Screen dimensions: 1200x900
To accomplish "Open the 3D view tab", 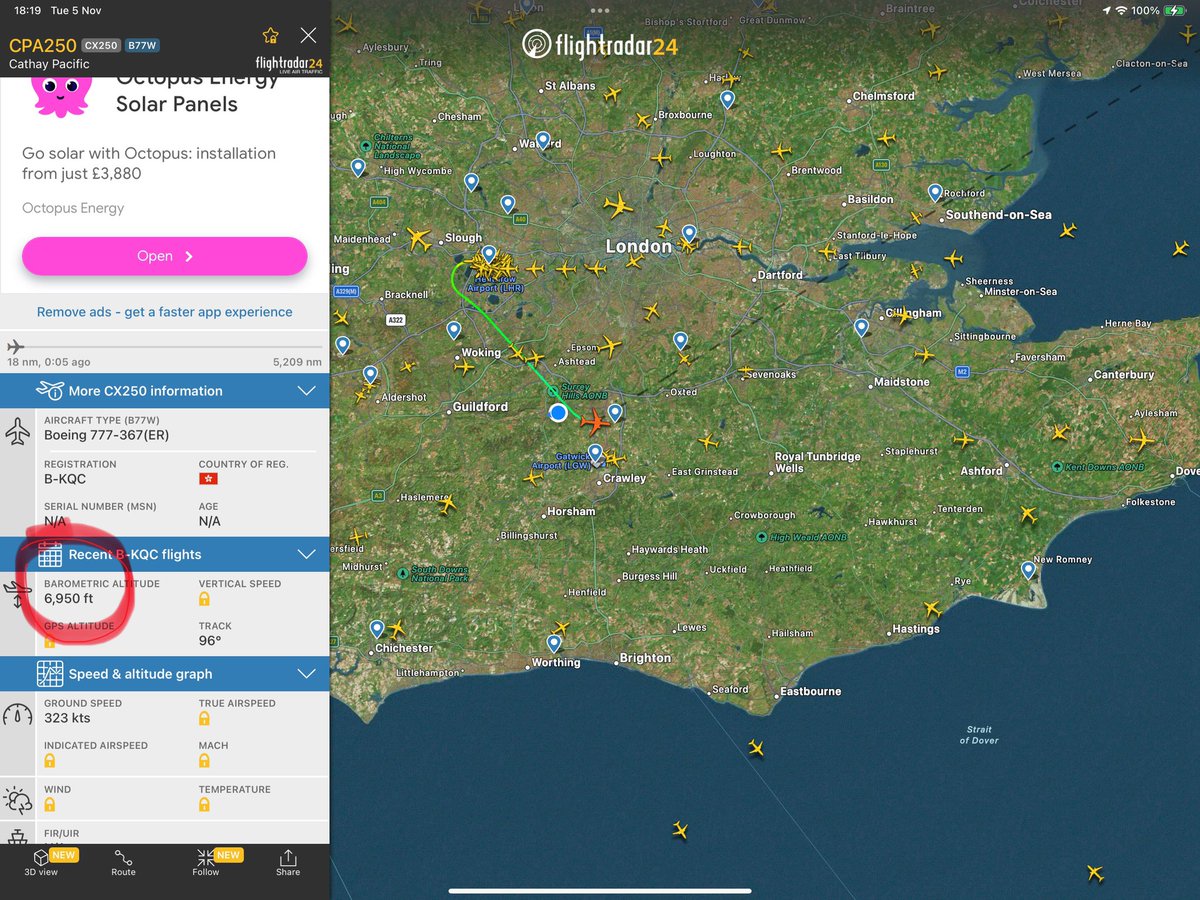I will [x=41, y=863].
